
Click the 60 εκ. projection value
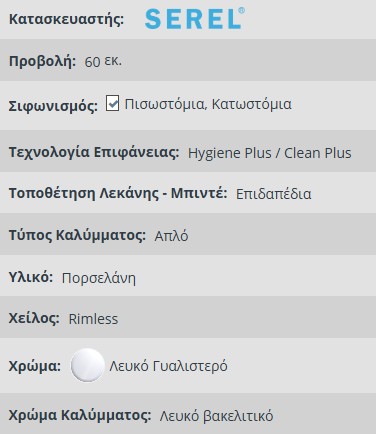click(103, 61)
